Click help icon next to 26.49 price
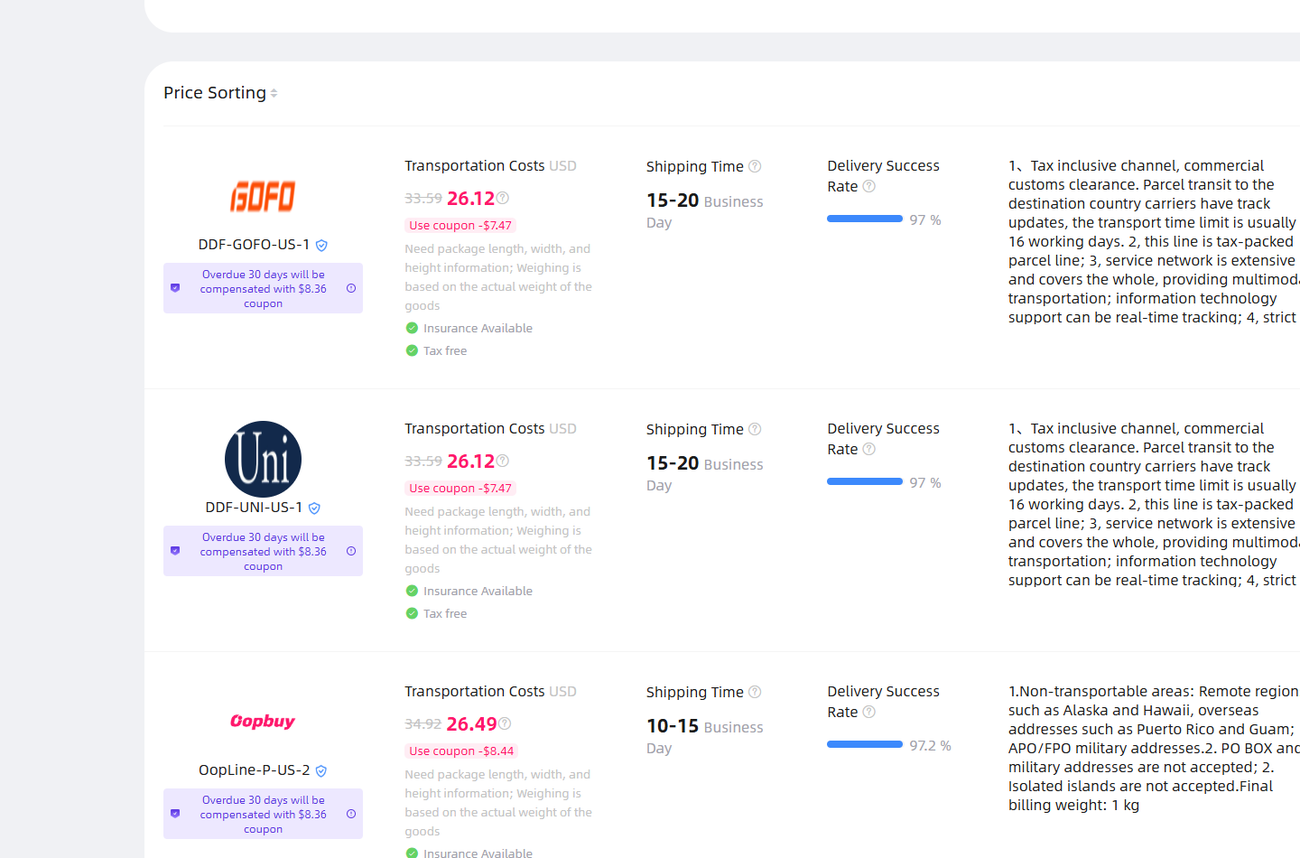 (505, 724)
